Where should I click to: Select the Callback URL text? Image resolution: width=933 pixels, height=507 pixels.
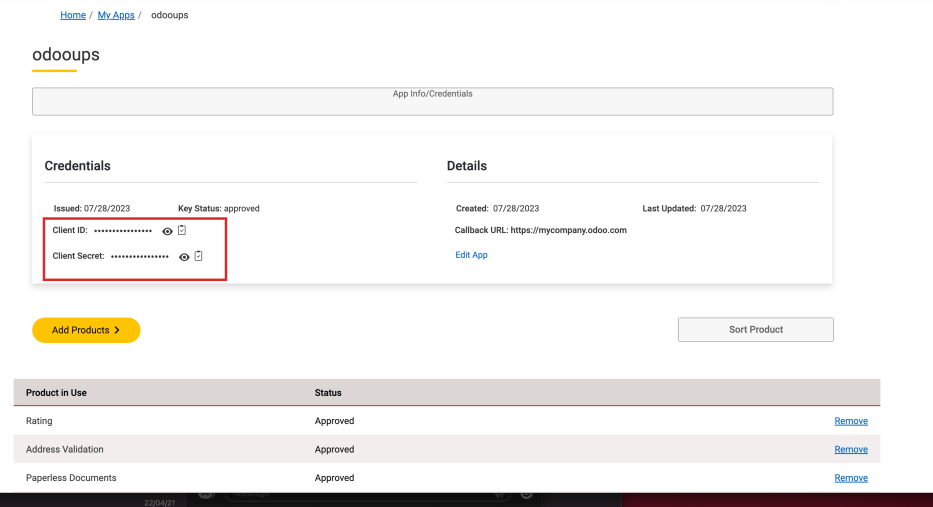[x=541, y=230]
